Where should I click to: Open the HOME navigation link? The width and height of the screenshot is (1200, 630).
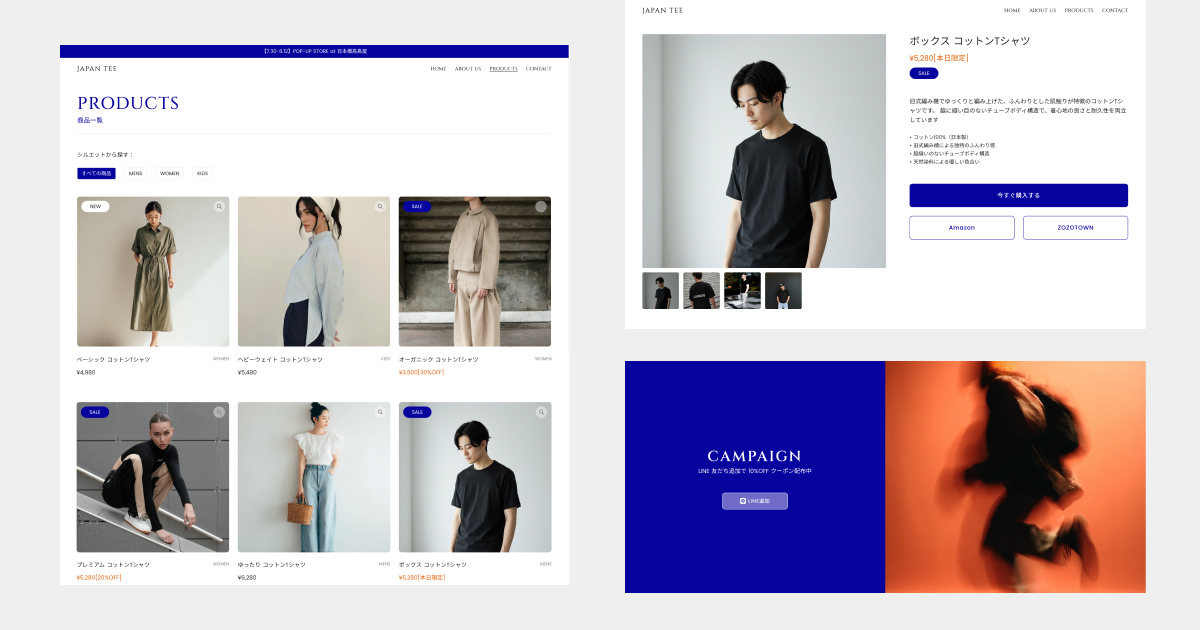pyautogui.click(x=437, y=68)
